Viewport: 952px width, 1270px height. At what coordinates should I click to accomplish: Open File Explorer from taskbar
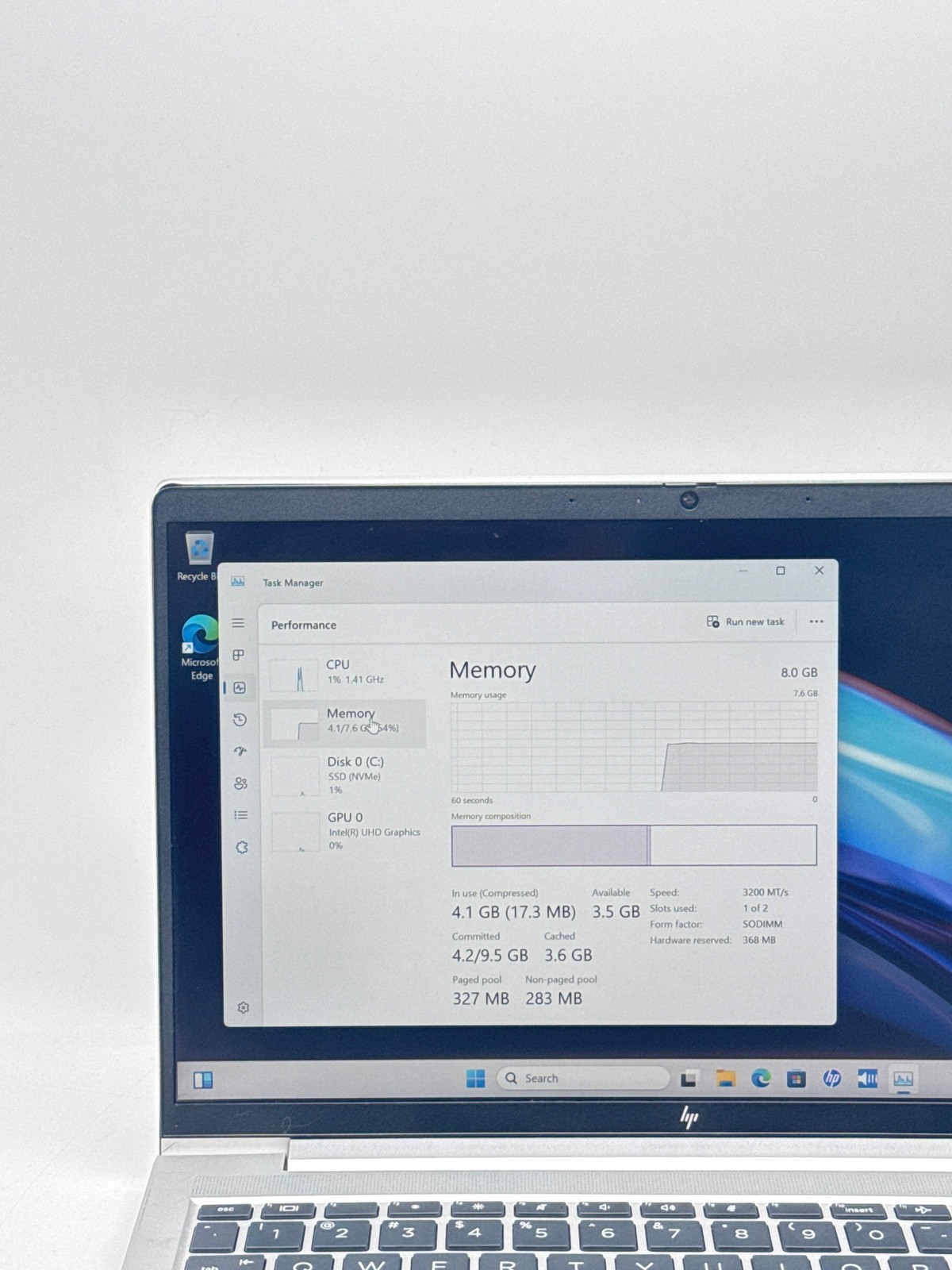tap(725, 1078)
